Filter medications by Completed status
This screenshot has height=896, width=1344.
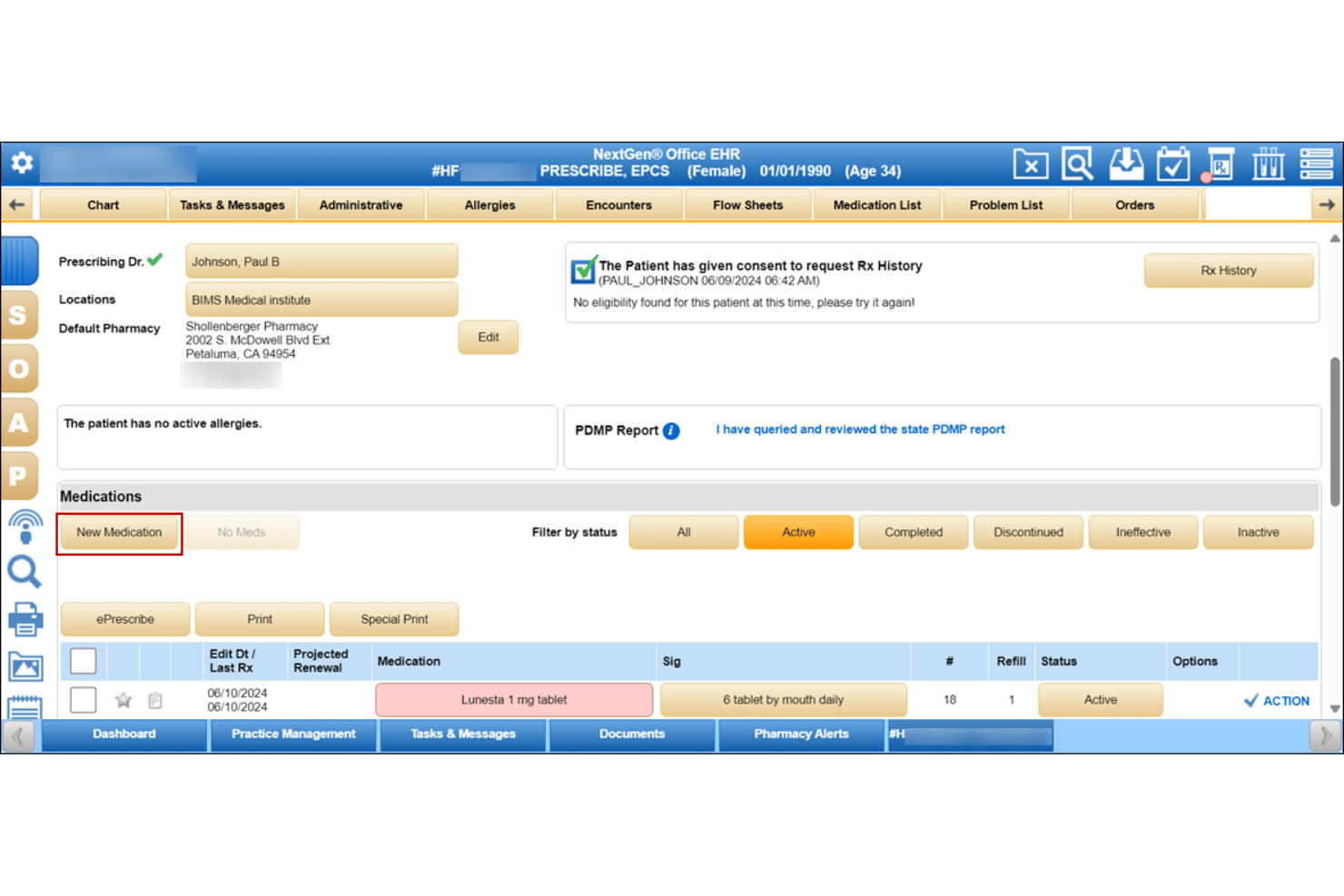[914, 533]
